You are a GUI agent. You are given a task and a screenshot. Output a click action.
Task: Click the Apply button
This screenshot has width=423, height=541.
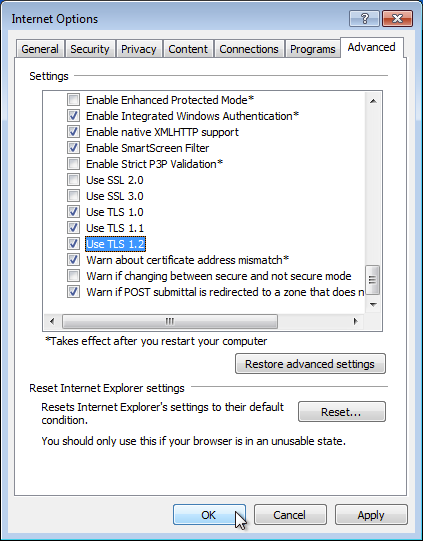pos(371,515)
